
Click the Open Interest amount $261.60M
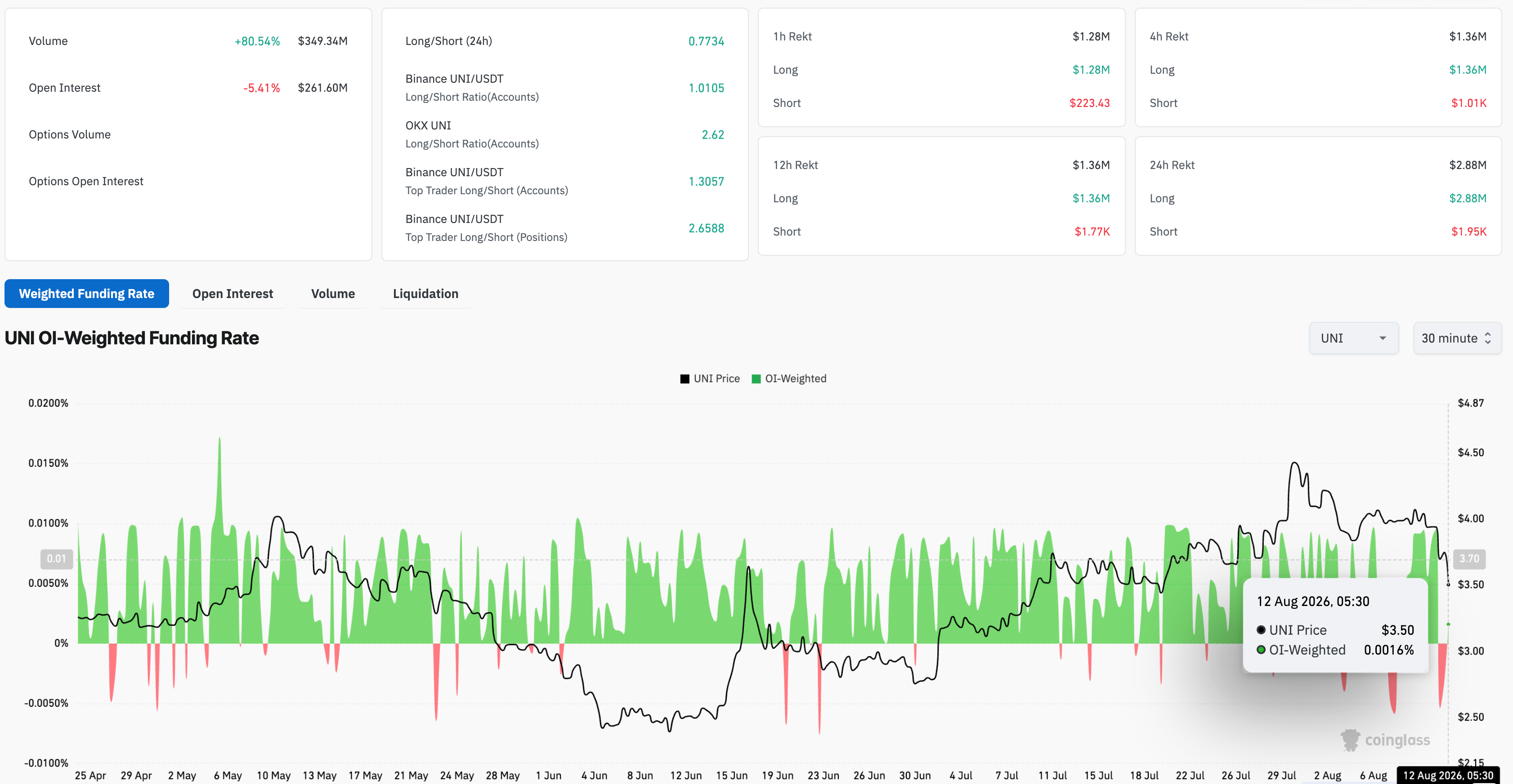pos(322,88)
